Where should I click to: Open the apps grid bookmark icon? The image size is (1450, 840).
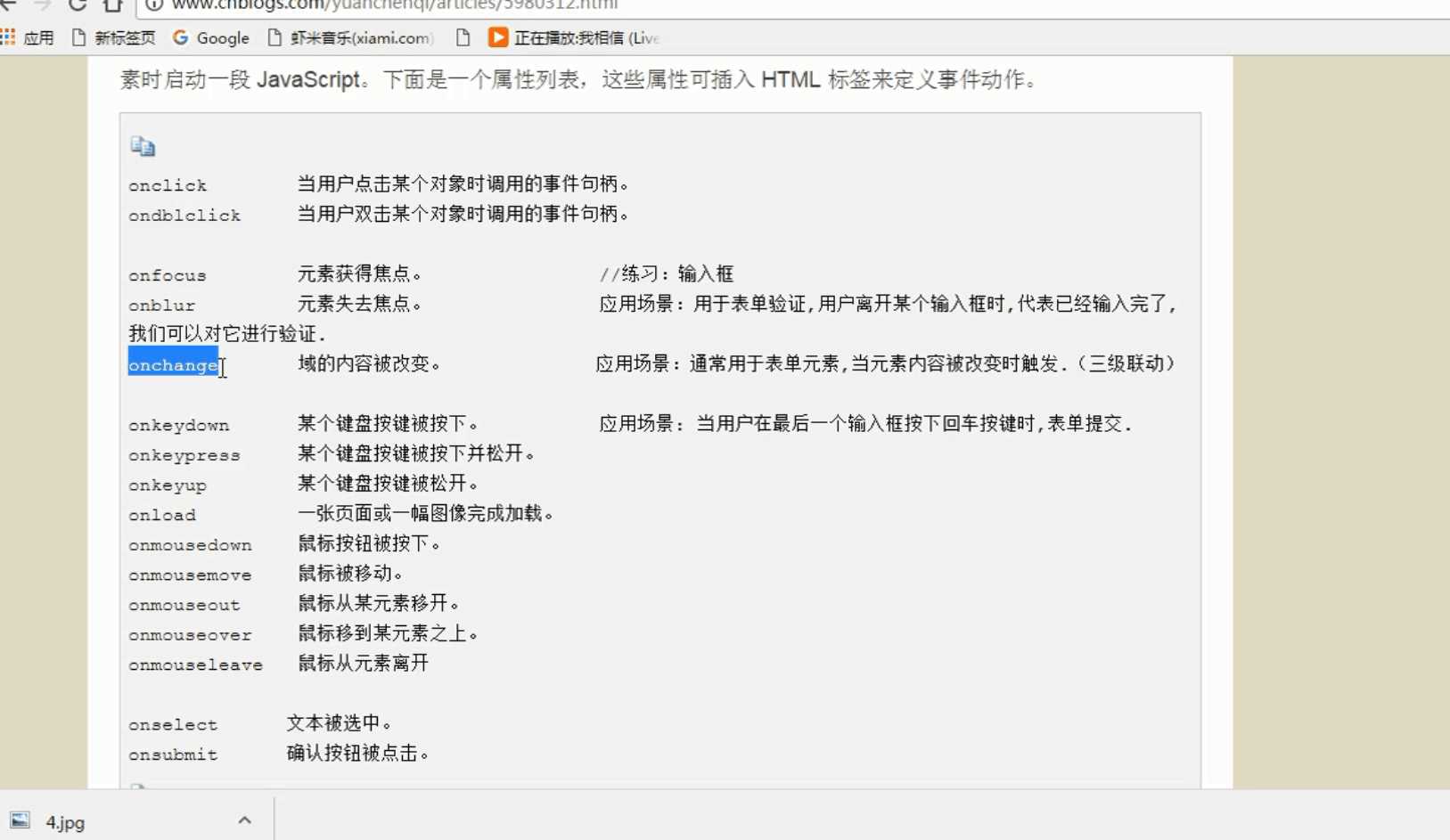[8, 37]
